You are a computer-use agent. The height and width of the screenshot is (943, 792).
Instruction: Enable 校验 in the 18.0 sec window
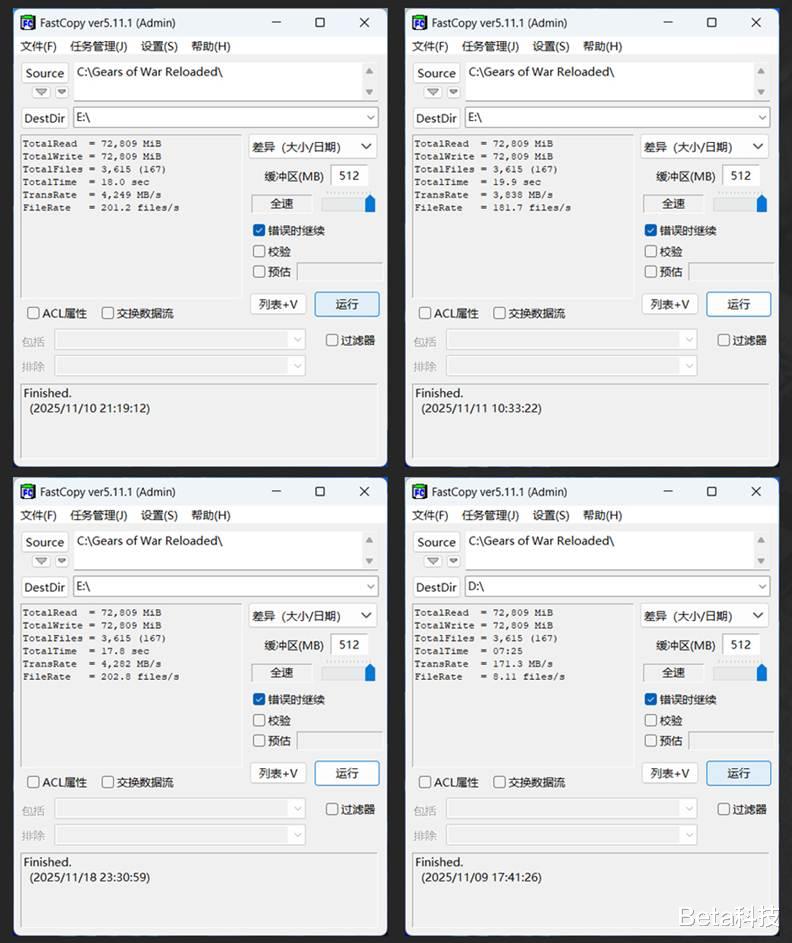point(259,251)
